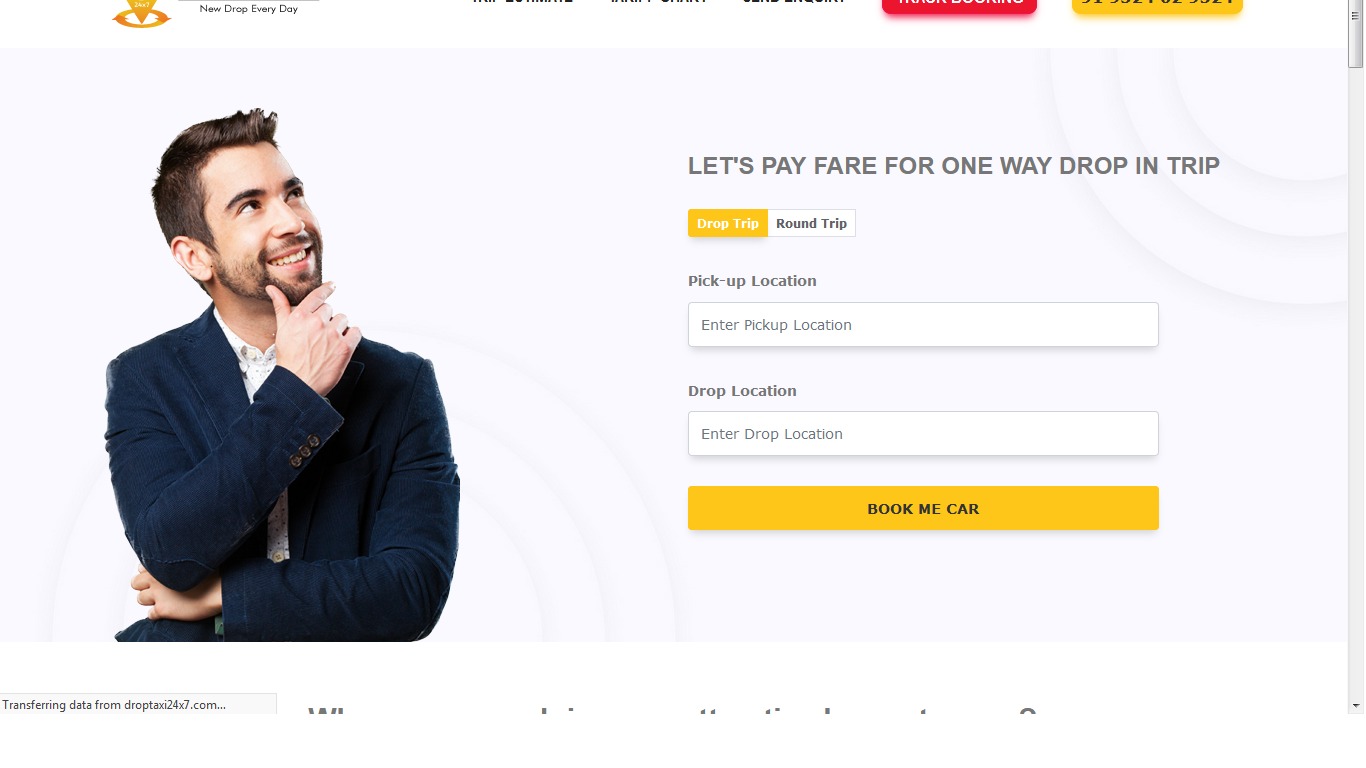This screenshot has height=768, width=1366.
Task: Click the smiling man banner image
Action: pos(282,375)
